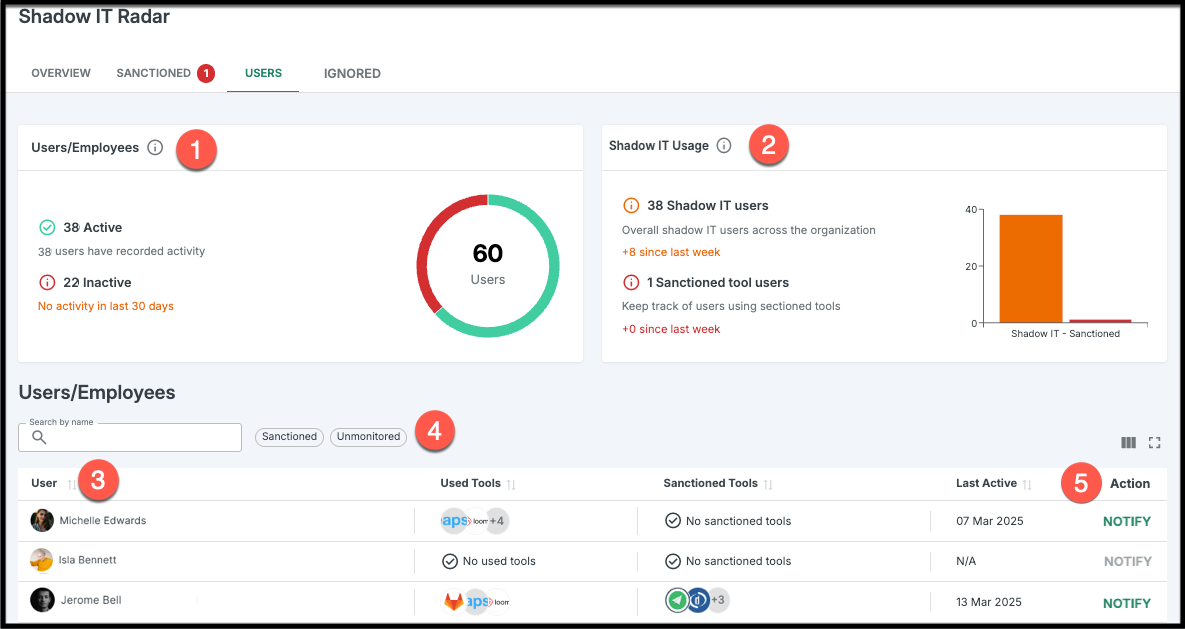Screen dimensions: 1185x629
Task: Click the GitLab tool icon in Jerome Bell's row
Action: [x=453, y=602]
